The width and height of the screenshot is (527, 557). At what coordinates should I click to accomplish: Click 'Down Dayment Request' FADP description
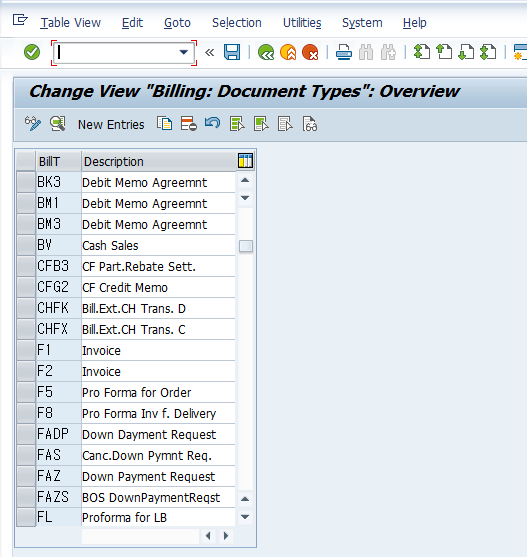click(158, 434)
